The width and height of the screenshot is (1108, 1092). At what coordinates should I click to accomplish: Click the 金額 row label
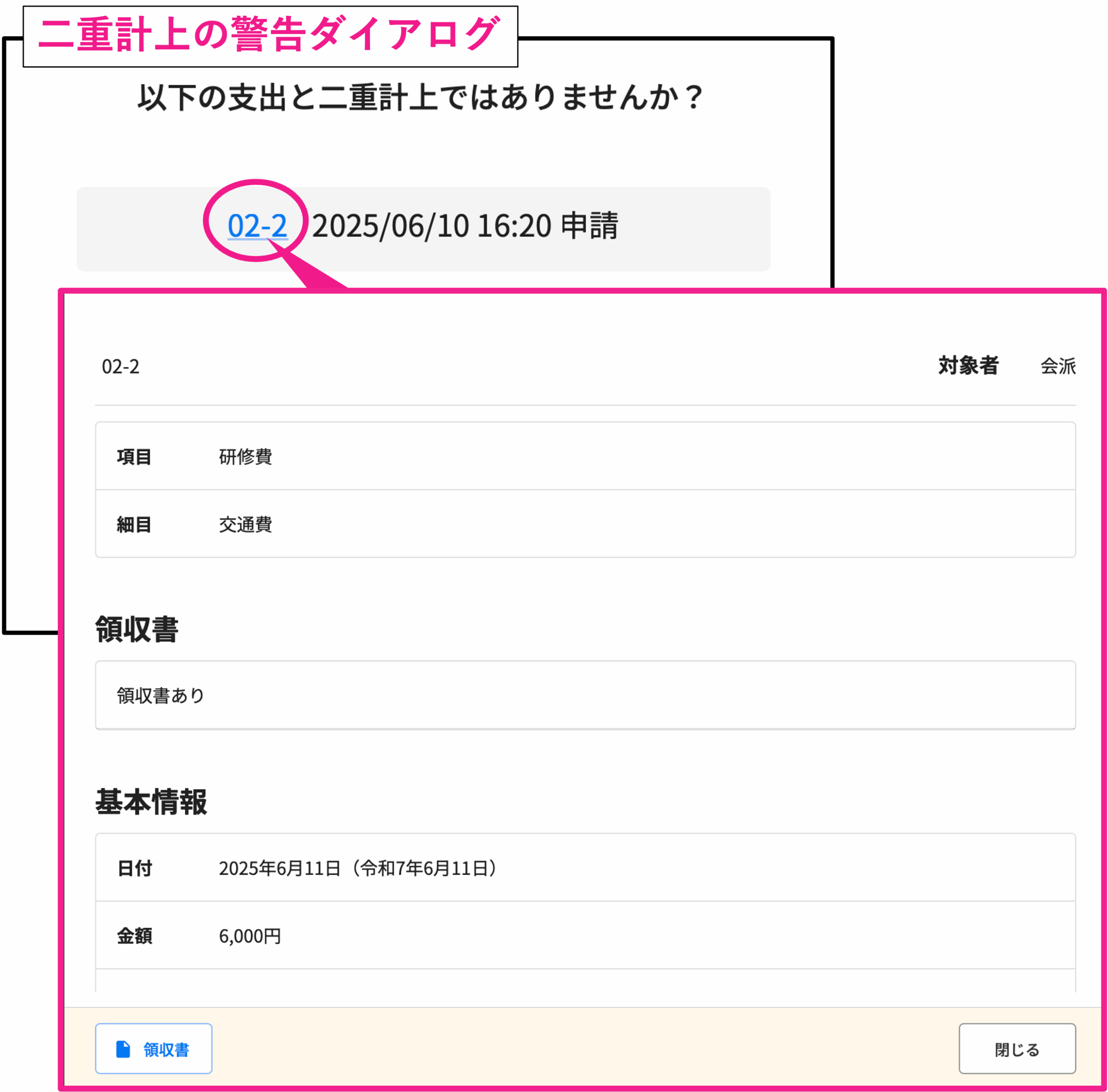[x=134, y=935]
